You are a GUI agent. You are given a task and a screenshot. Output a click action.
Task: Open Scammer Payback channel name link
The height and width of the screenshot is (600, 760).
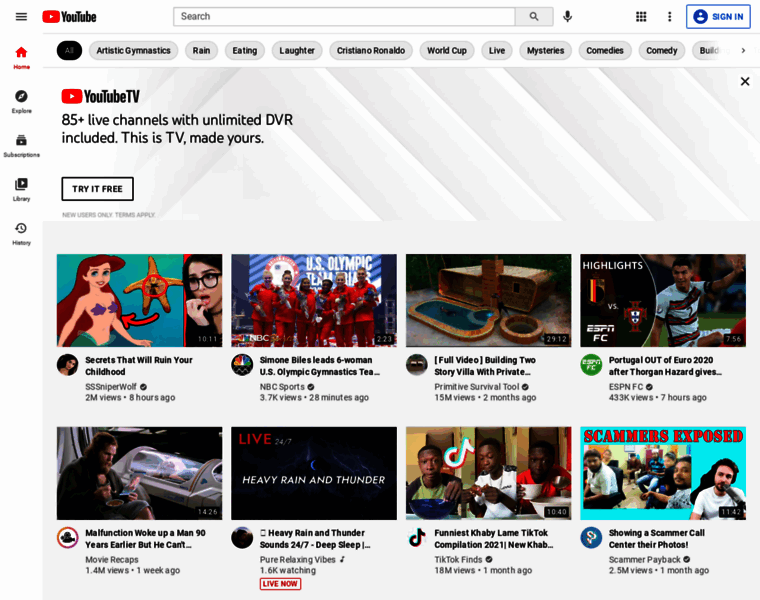tap(645, 559)
